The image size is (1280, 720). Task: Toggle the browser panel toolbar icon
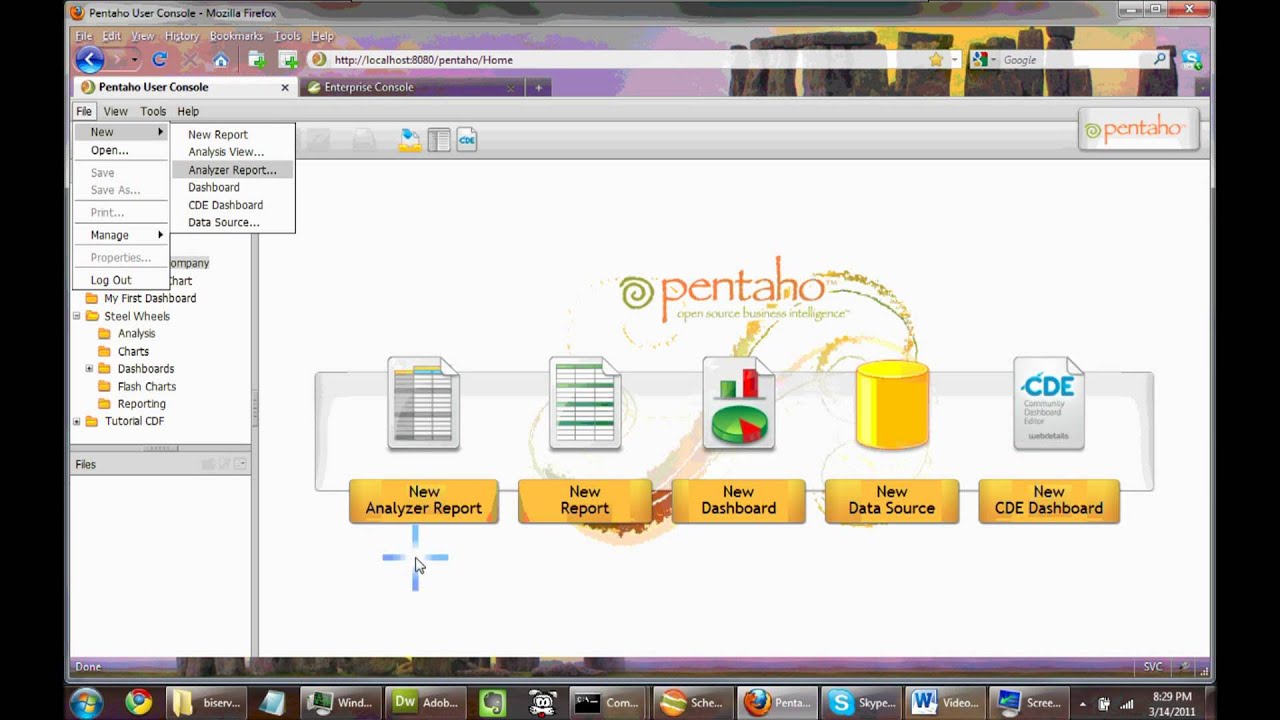[438, 140]
